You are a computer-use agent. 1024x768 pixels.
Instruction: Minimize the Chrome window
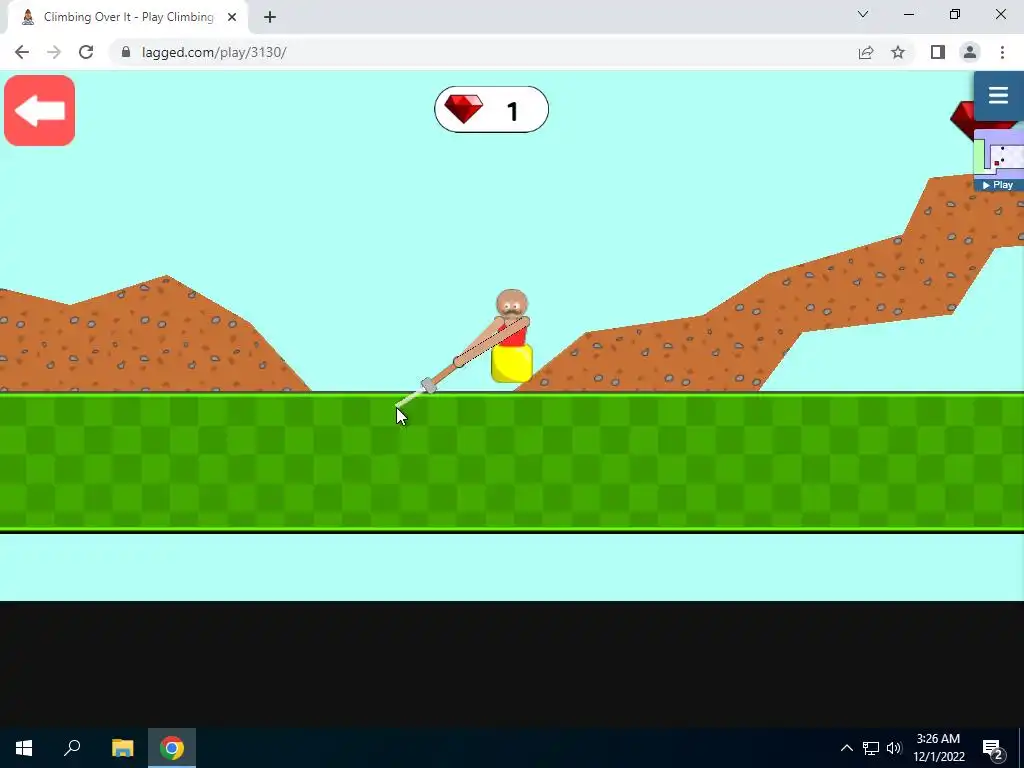909,14
